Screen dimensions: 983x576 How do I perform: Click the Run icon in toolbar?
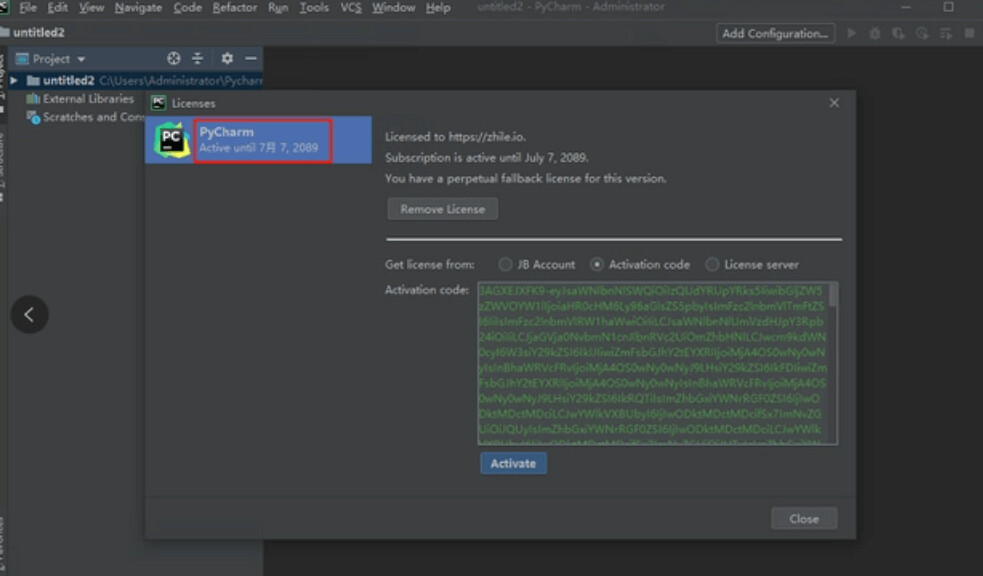click(851, 33)
